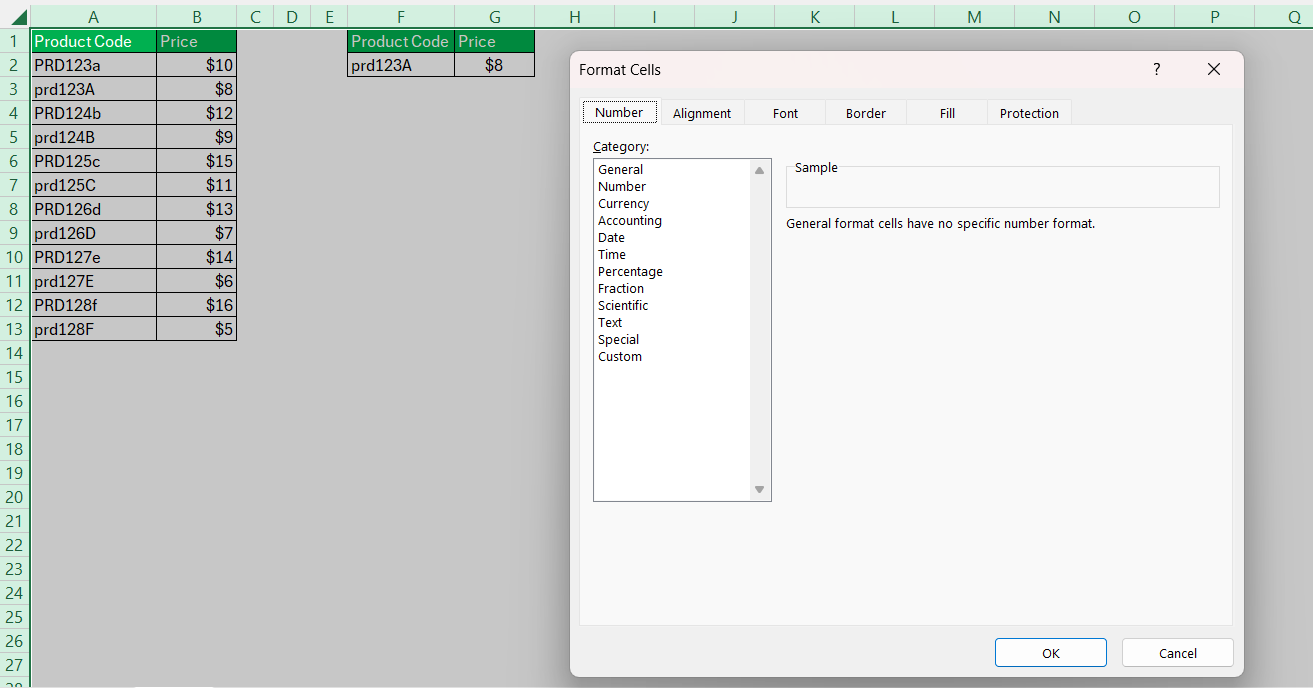
Task: Select column G header
Action: (x=494, y=17)
